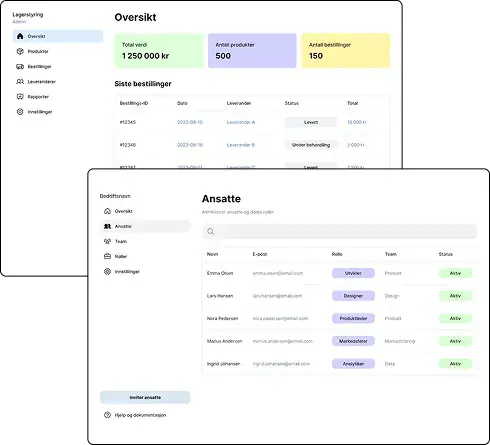Click the Aktiv status badge for Emma Olsen
Viewport: 490px width, 445px height.
455,273
